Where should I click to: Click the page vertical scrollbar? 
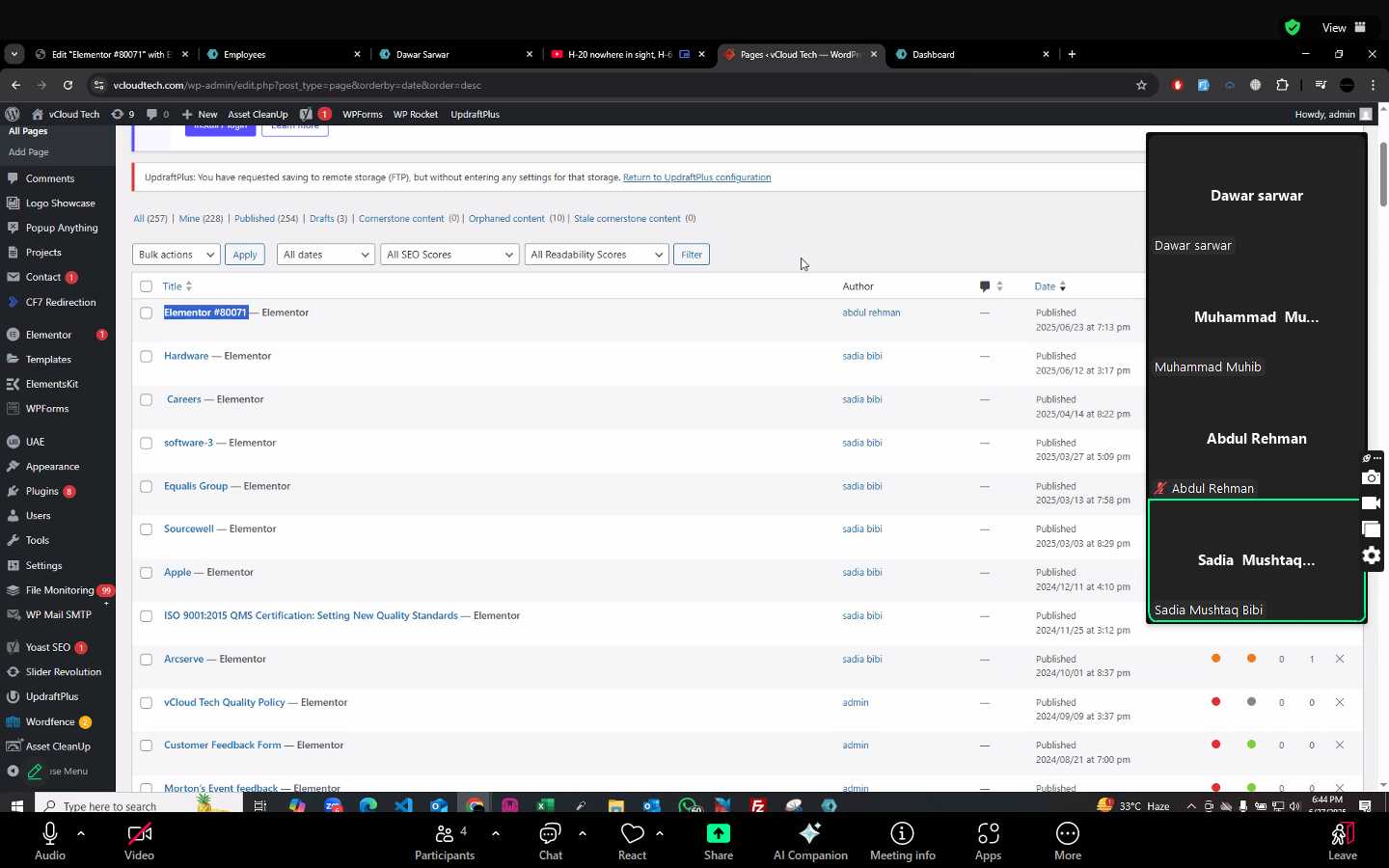click(1383, 174)
